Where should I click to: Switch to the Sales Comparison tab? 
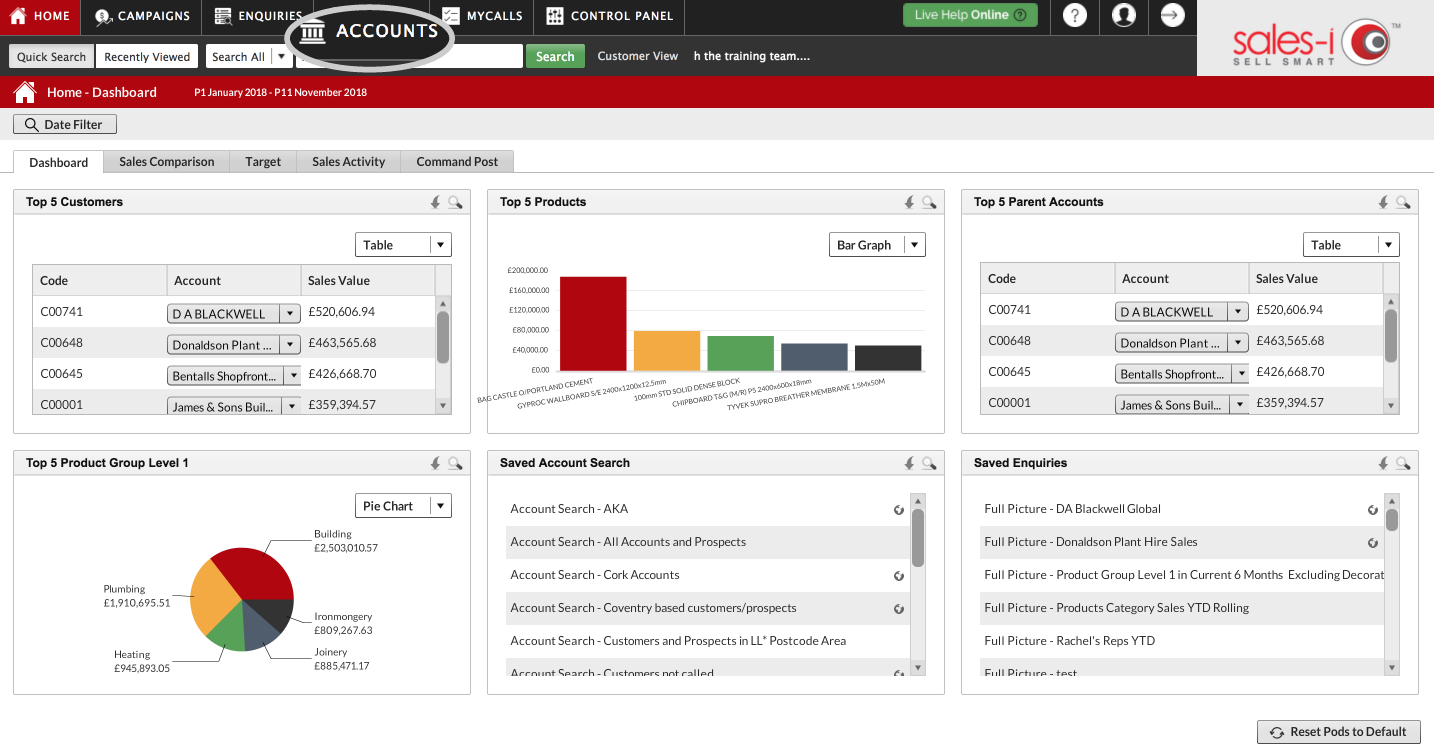click(x=167, y=162)
